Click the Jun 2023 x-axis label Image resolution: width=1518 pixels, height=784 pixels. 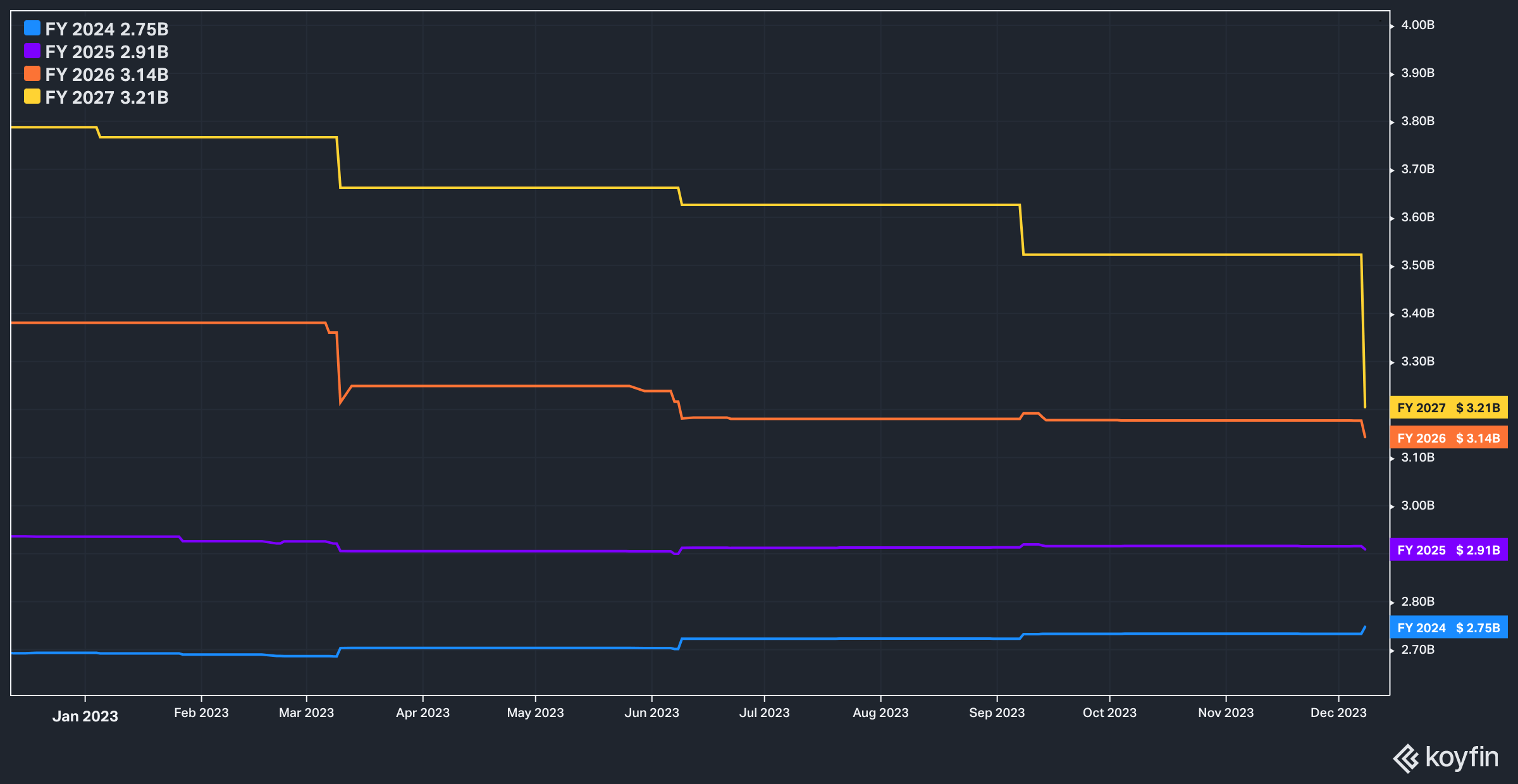click(651, 713)
